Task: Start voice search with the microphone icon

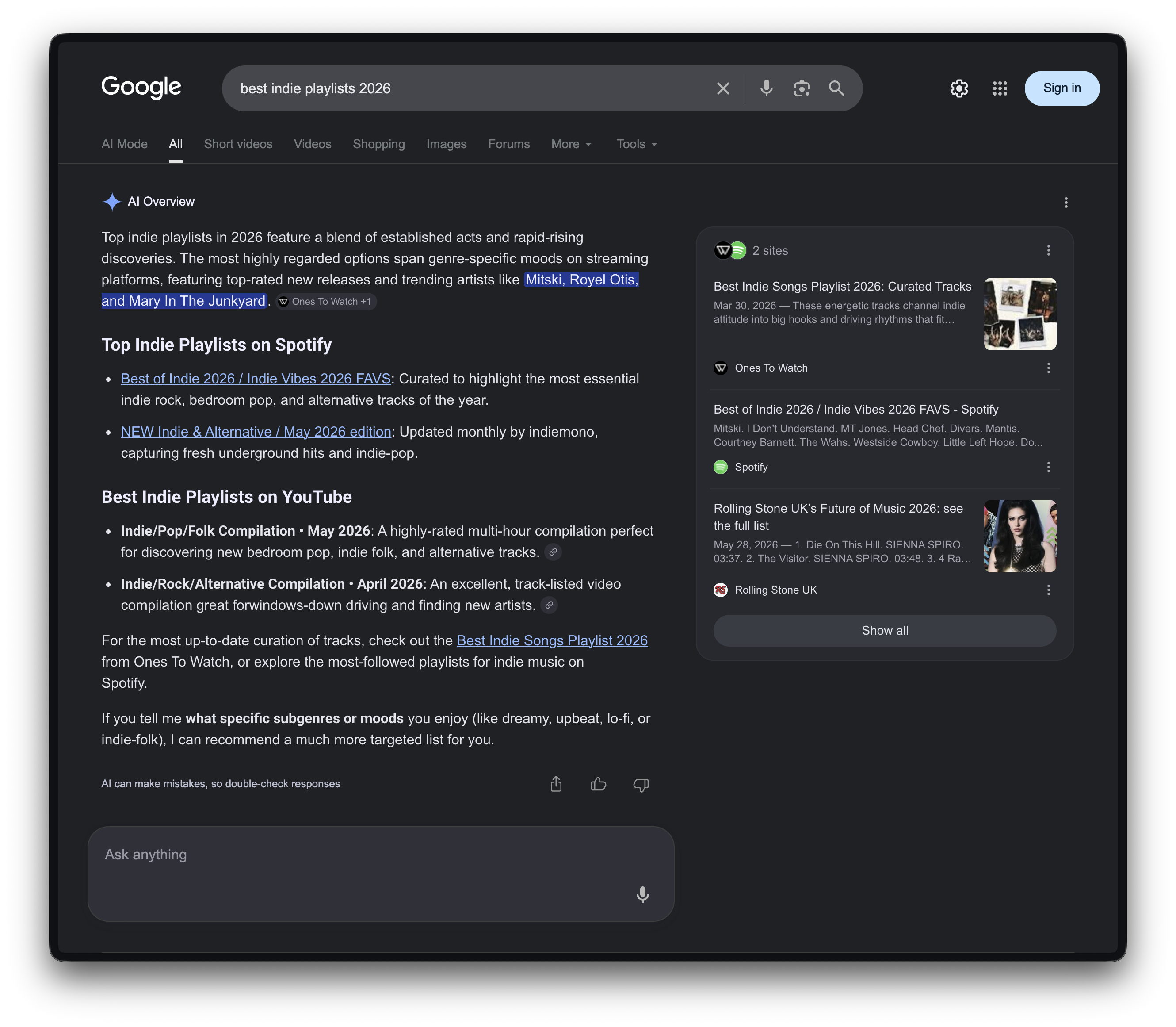Action: (766, 88)
